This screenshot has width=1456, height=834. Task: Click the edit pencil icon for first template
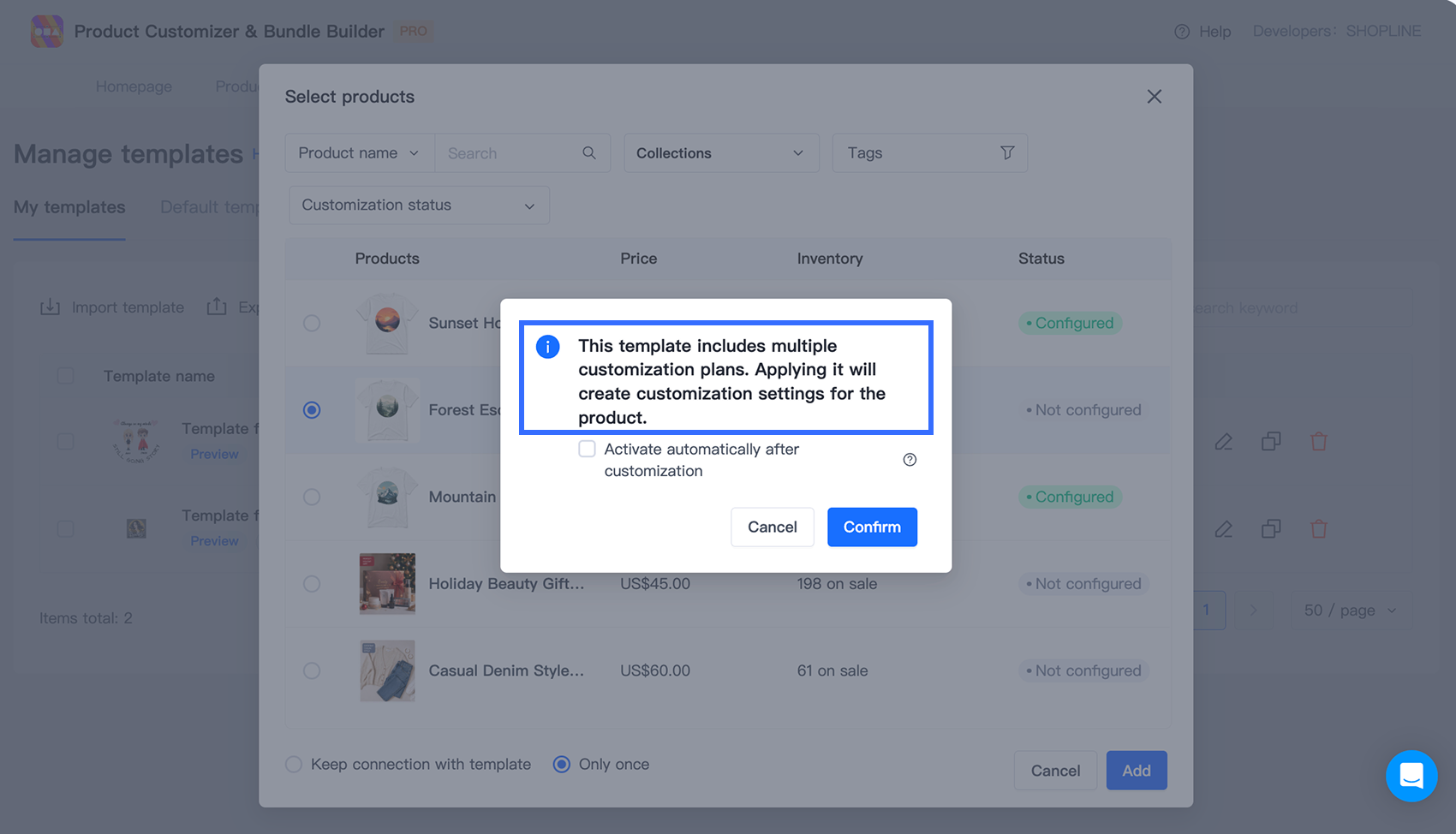click(1223, 441)
